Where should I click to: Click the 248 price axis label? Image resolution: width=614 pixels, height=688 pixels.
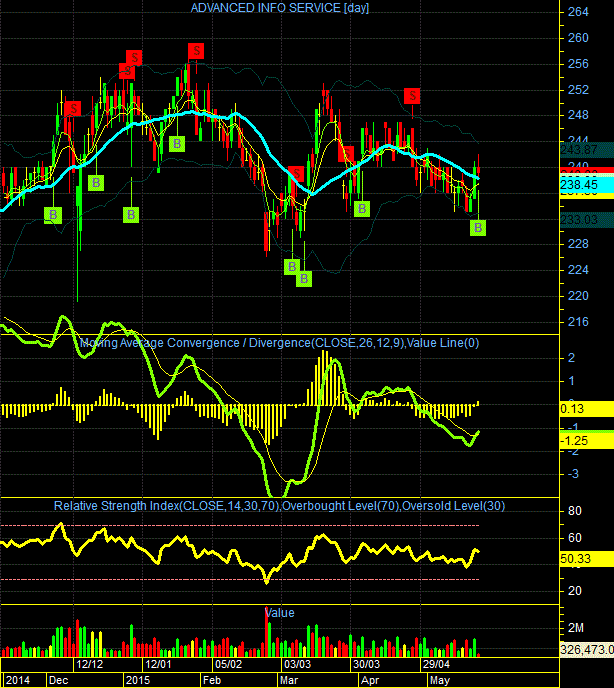pyautogui.click(x=578, y=115)
